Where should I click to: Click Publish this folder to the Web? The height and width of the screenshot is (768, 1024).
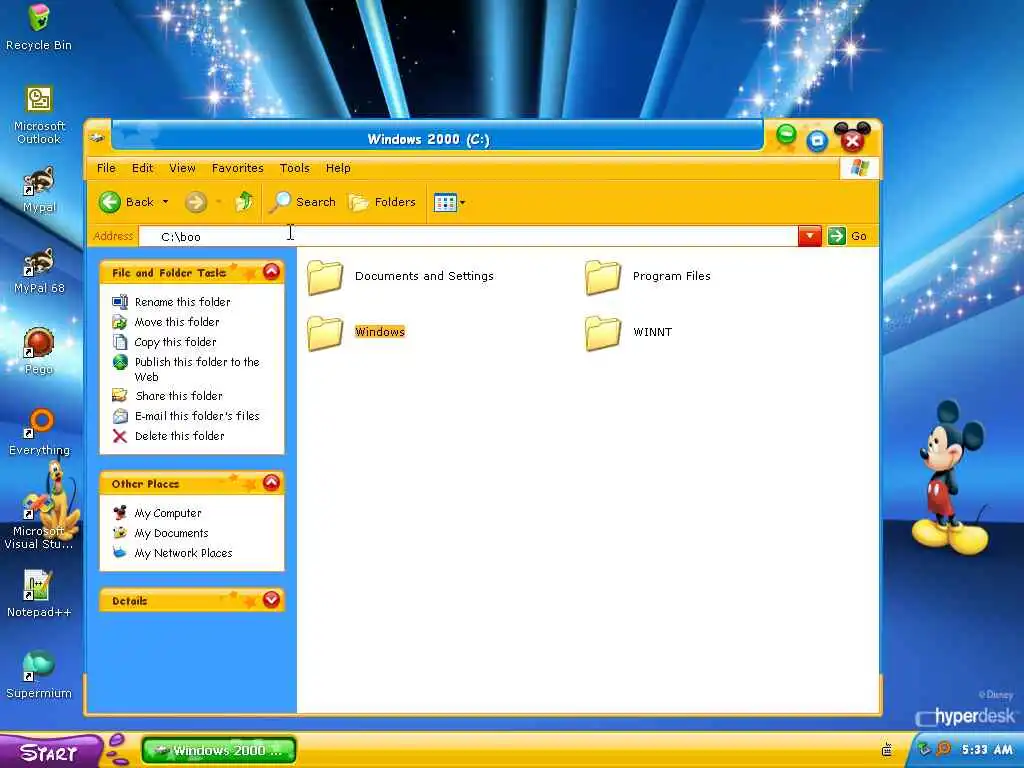point(197,369)
